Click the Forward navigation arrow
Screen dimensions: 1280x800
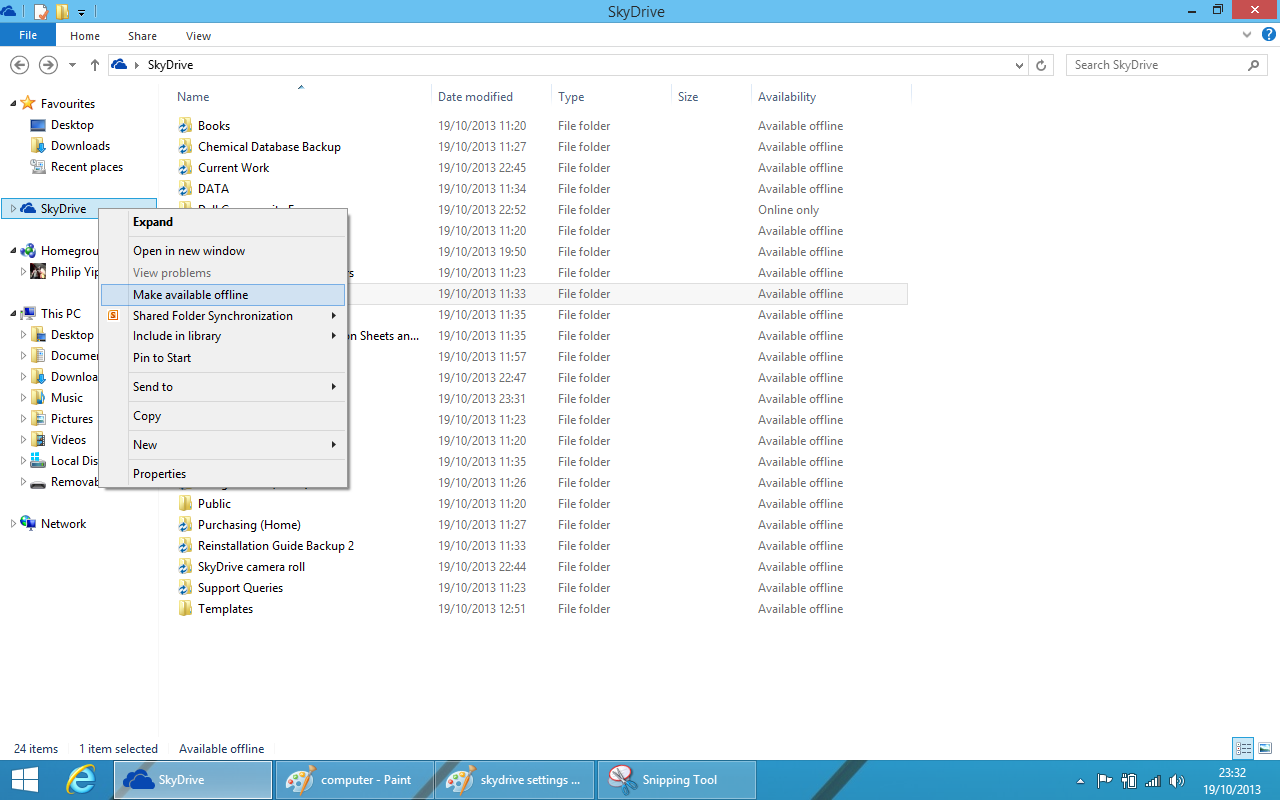[48, 65]
